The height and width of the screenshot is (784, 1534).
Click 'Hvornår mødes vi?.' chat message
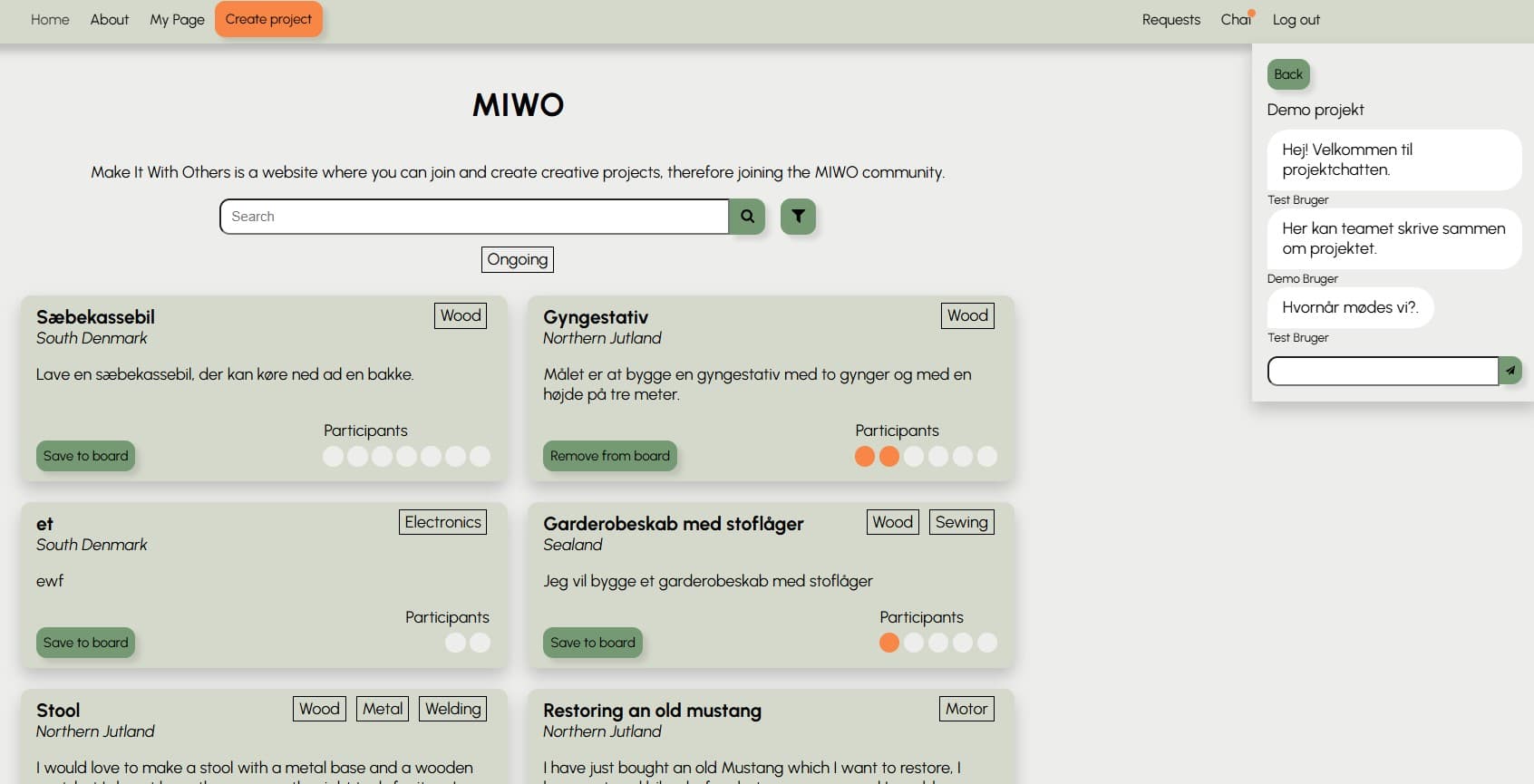1350,307
